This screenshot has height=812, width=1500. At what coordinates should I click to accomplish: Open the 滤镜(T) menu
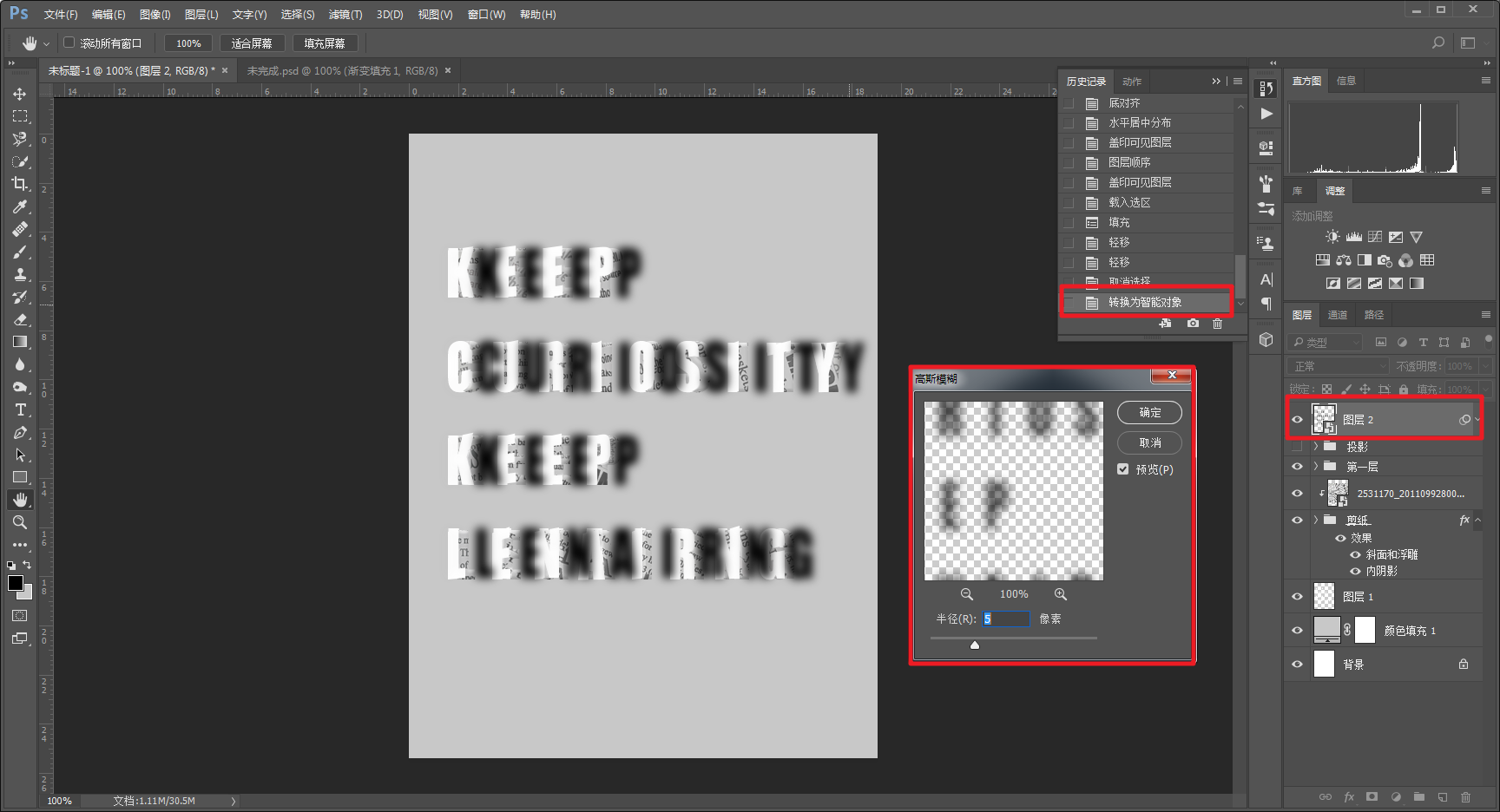pyautogui.click(x=345, y=15)
